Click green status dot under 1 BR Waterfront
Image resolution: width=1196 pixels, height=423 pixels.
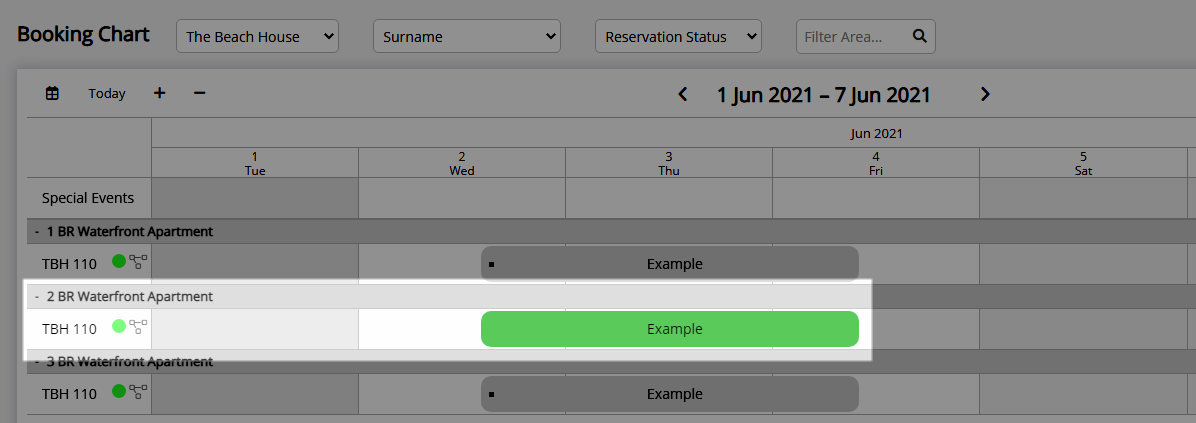[x=119, y=261]
